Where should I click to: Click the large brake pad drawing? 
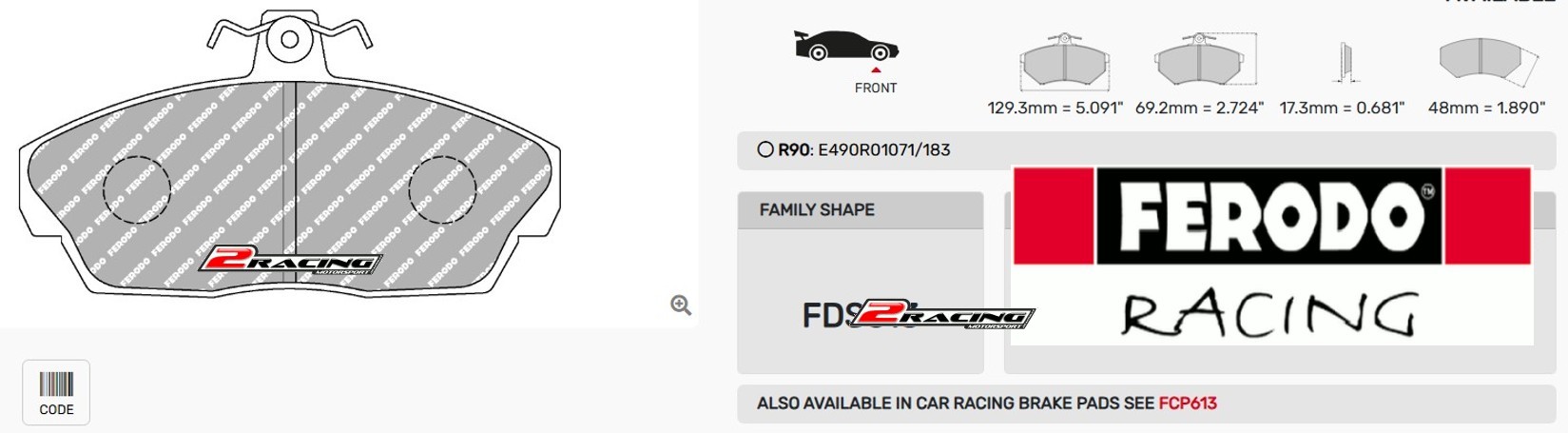coord(290,154)
